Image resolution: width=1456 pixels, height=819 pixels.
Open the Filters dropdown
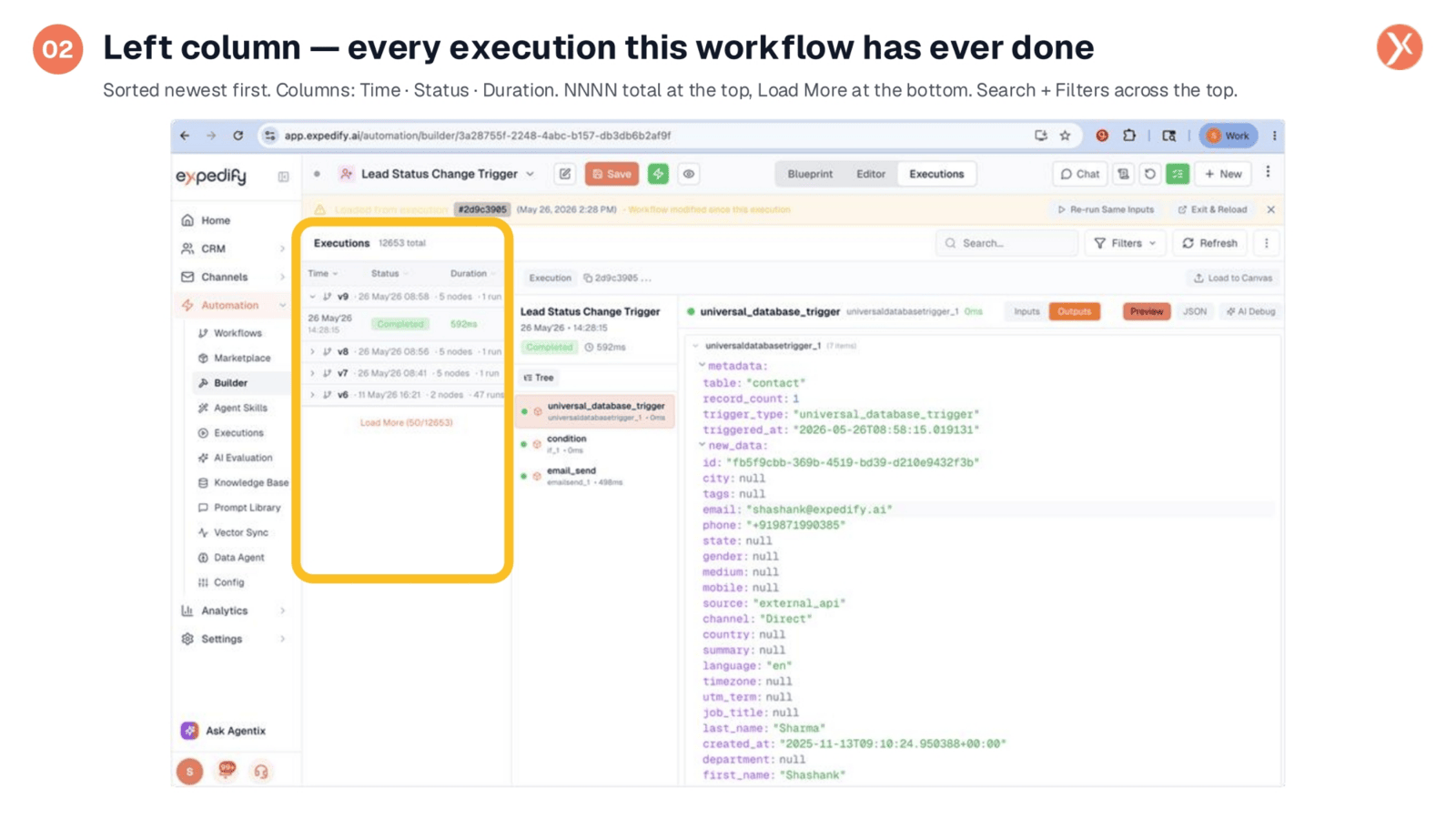1125,243
